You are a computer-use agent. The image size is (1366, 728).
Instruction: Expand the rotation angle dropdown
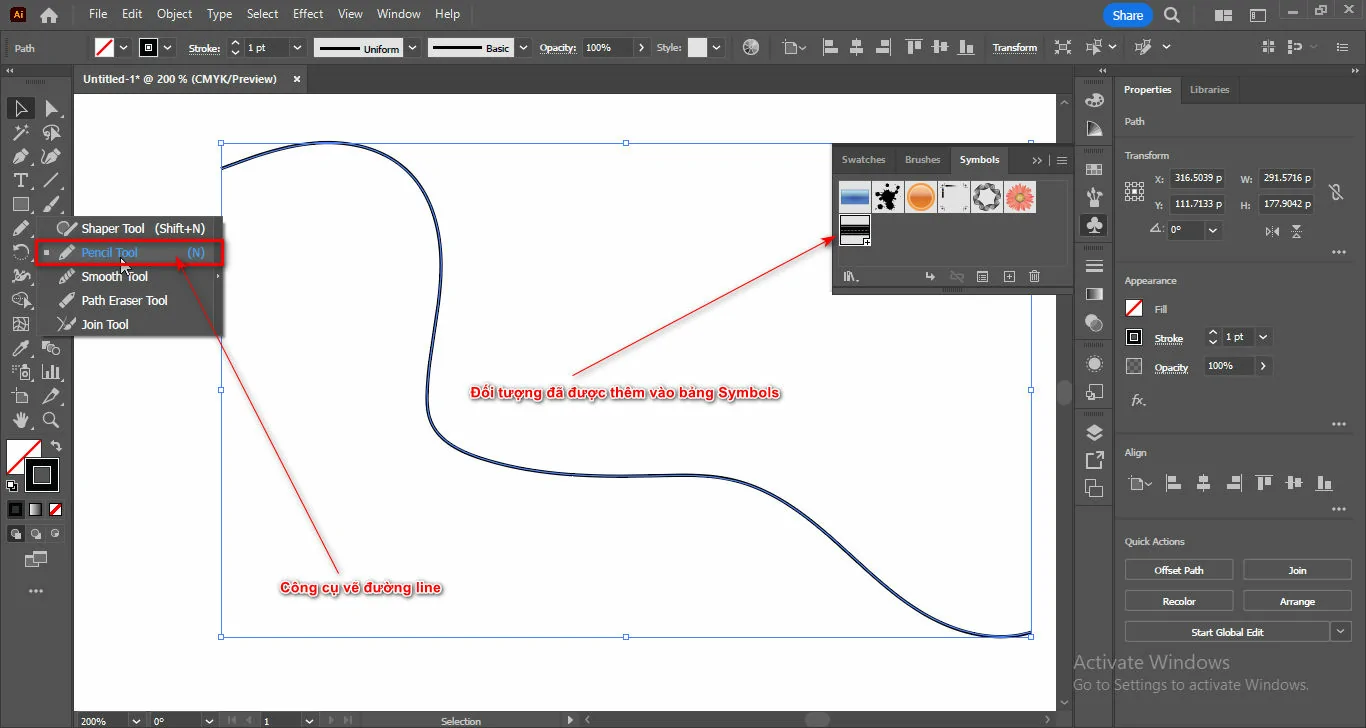tap(1213, 230)
